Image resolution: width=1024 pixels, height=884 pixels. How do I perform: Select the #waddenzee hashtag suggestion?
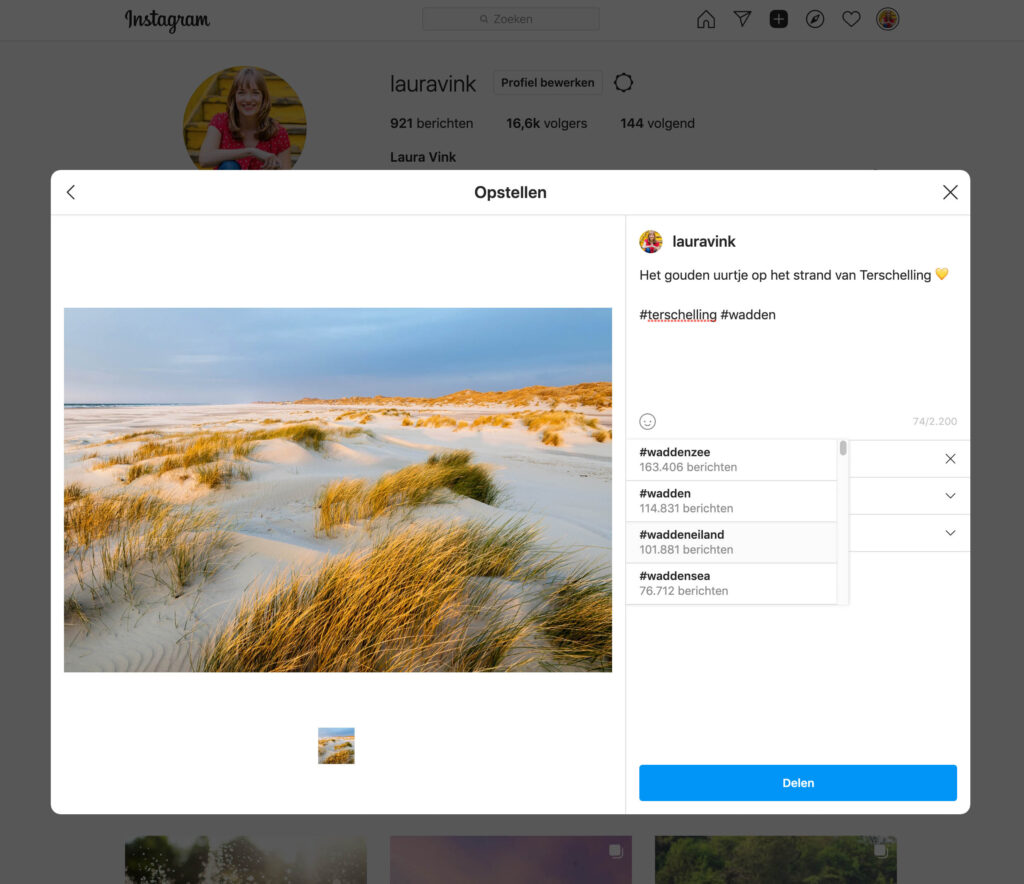point(732,459)
